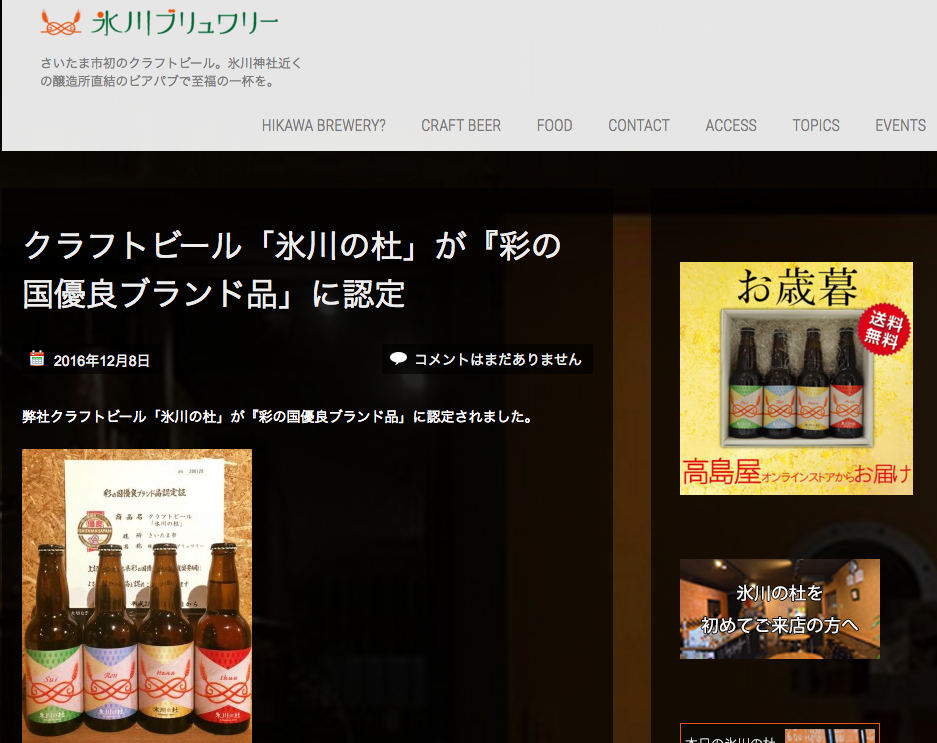Click the article headline about 彩の国優良ブランド品
937x743 pixels.
coord(292,269)
